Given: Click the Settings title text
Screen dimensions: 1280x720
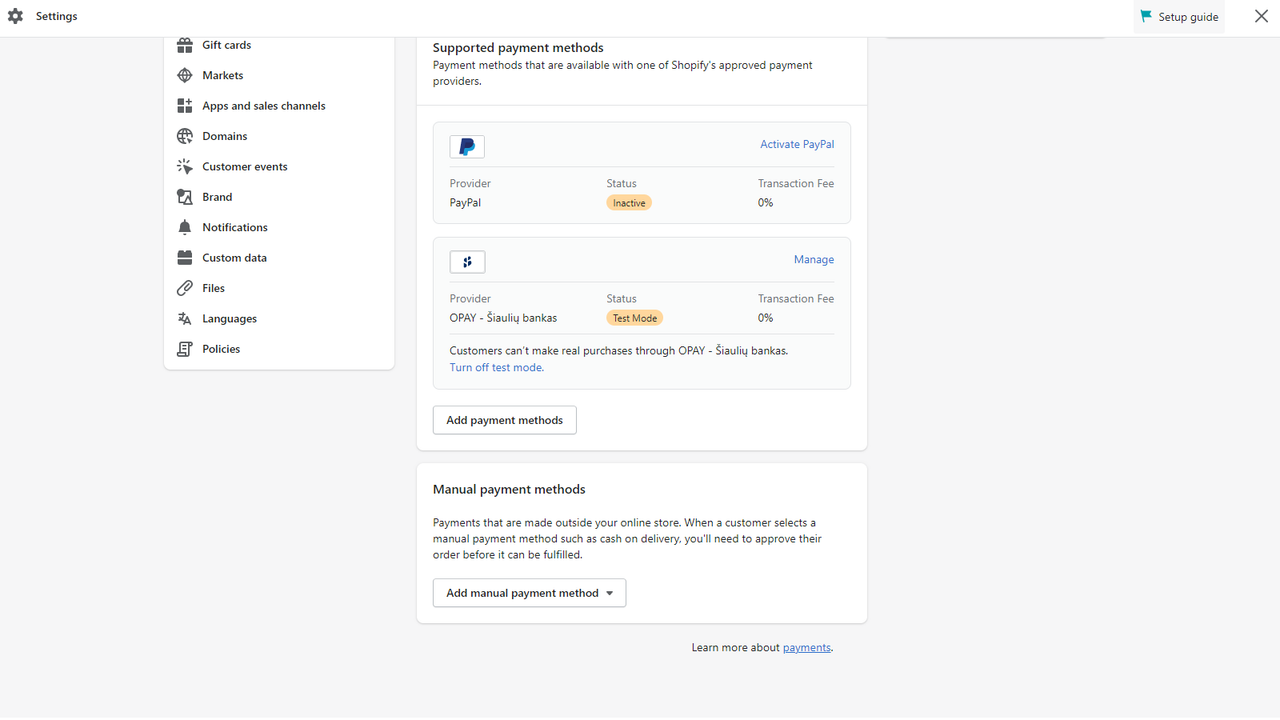Looking at the screenshot, I should point(56,16).
